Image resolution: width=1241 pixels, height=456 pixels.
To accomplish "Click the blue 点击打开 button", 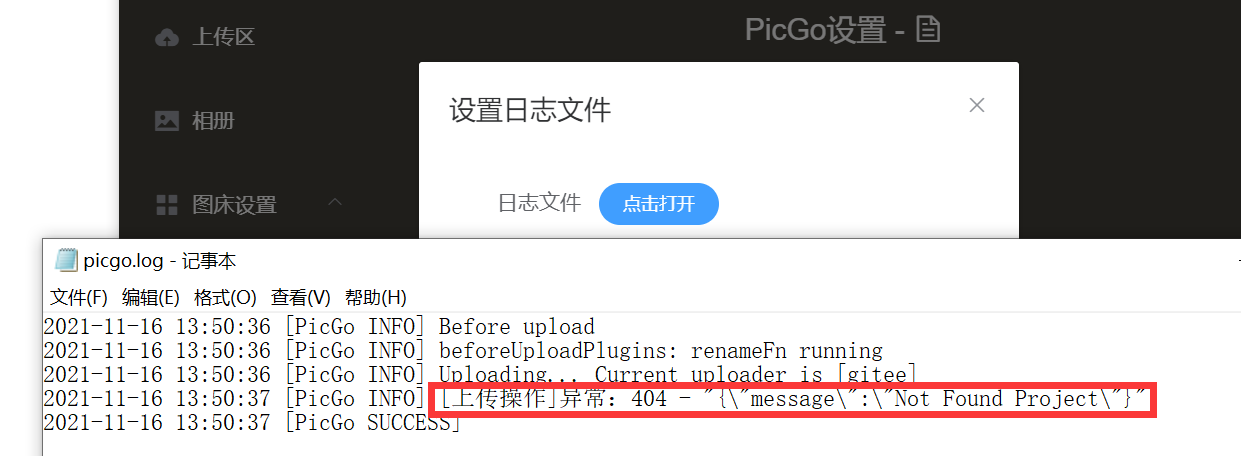I will 659,204.
